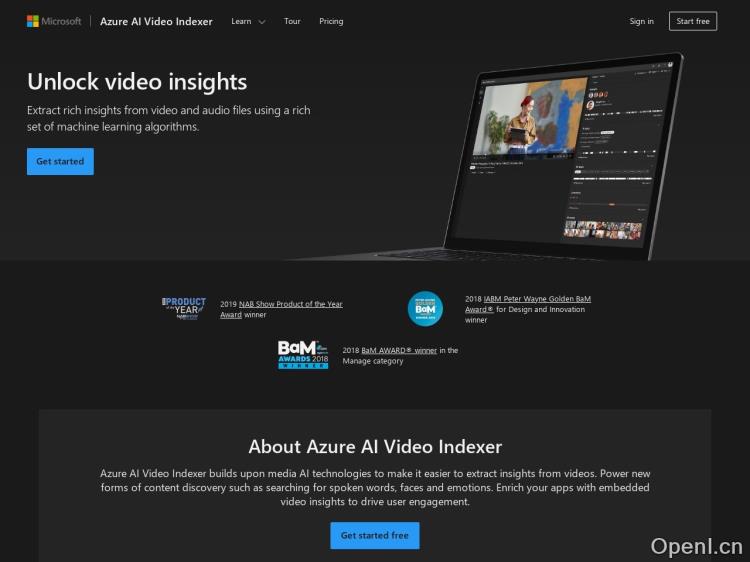Expand the Learn dropdown menu

point(241,21)
